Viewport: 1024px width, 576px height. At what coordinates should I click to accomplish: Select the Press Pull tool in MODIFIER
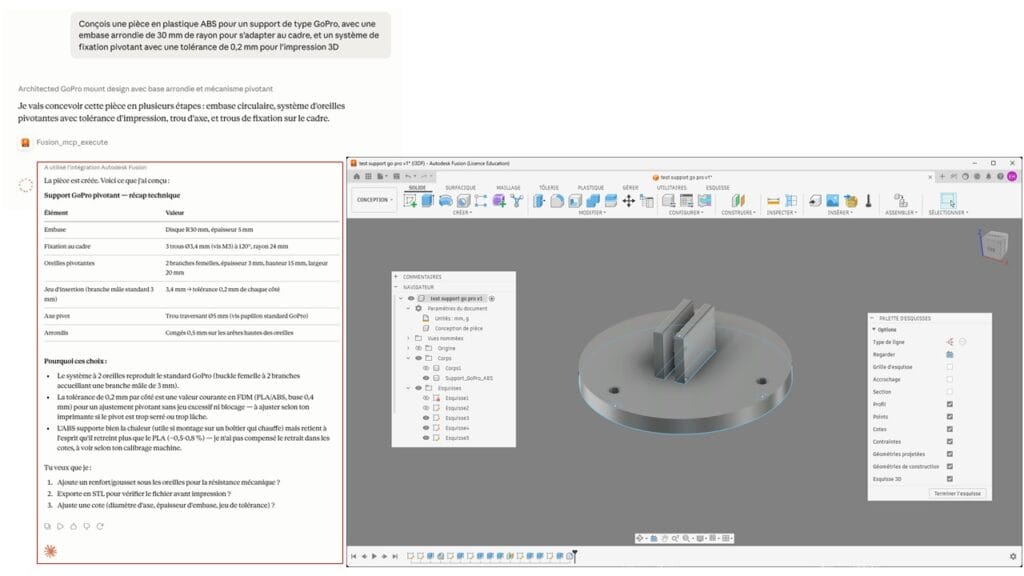coord(539,200)
